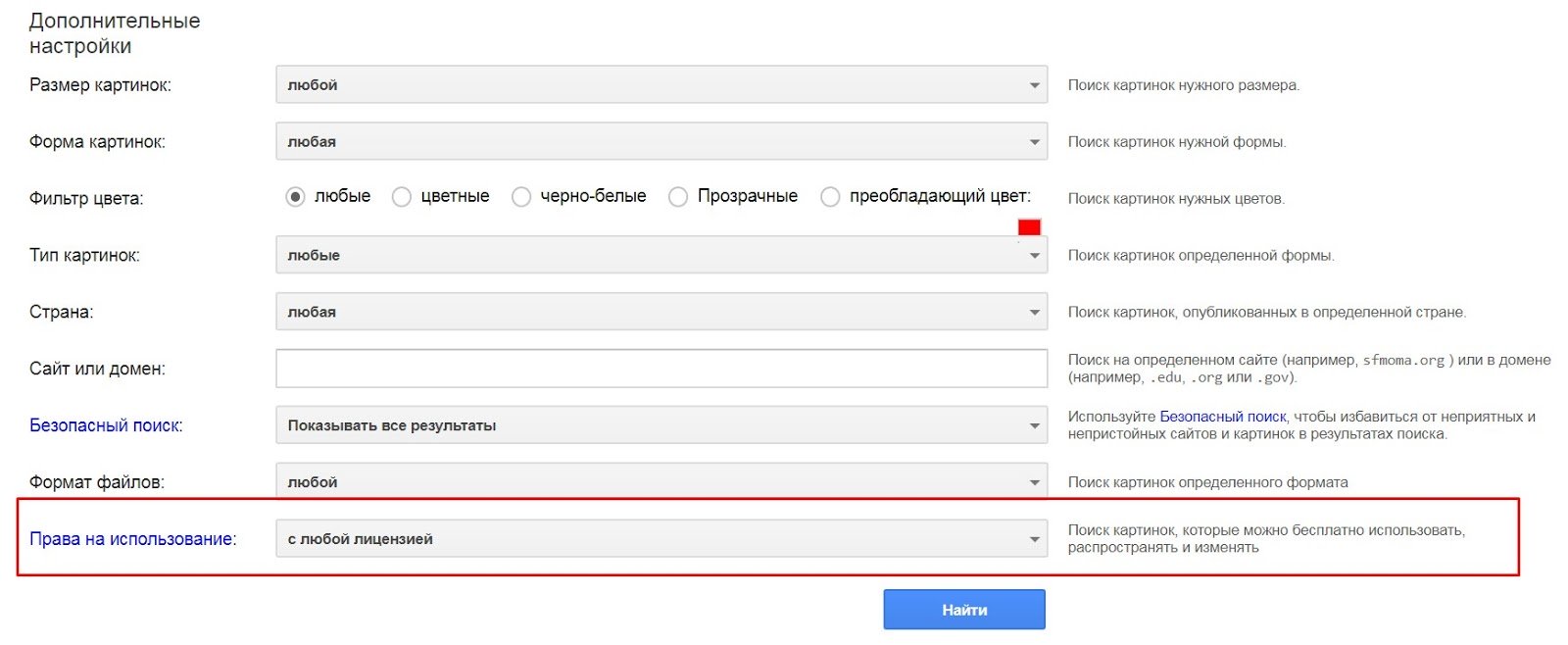Select the цветные color radio option

tap(402, 197)
